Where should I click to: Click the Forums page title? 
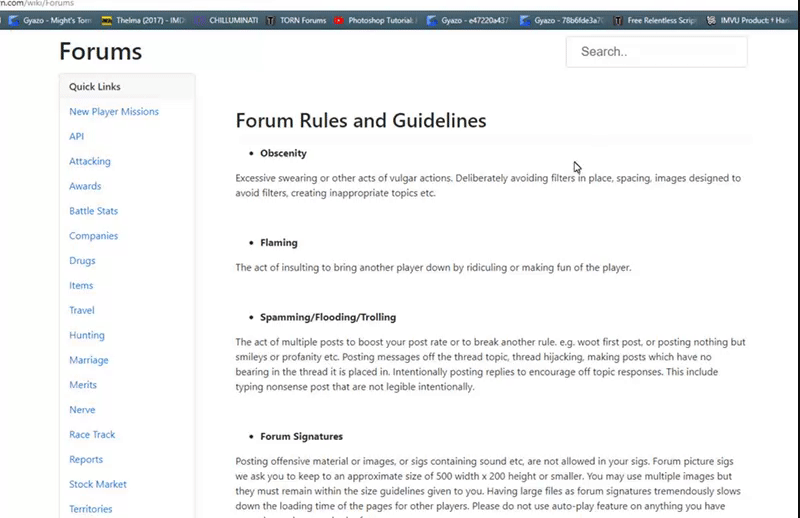(101, 52)
